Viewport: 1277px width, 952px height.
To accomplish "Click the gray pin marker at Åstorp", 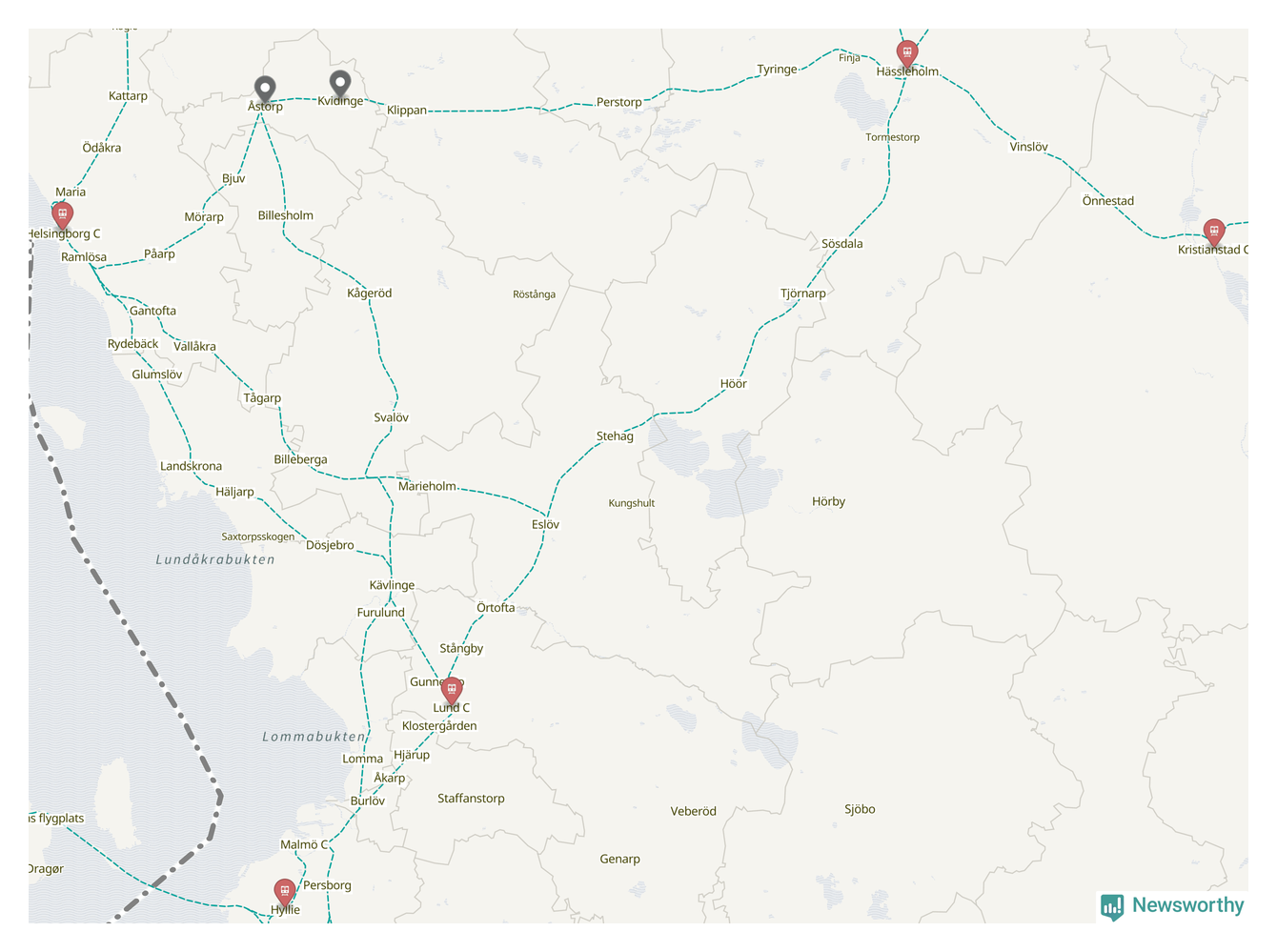I will pos(265,90).
